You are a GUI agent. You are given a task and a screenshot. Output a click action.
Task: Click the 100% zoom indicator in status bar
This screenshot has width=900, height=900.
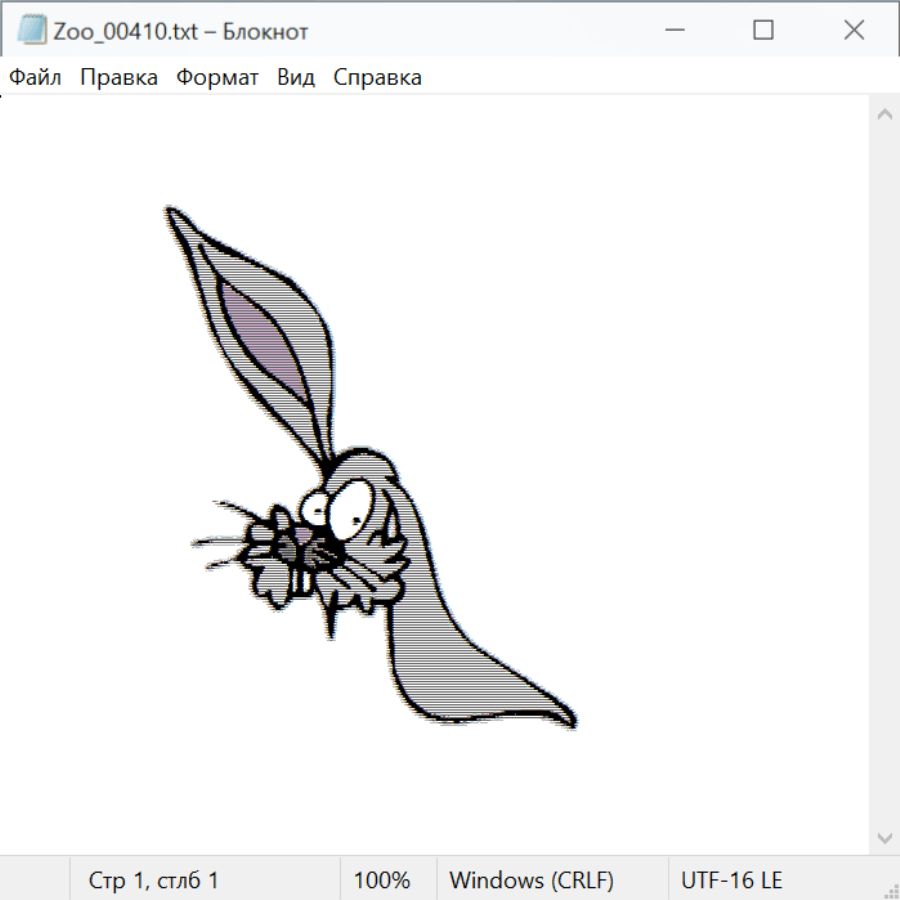[x=382, y=880]
